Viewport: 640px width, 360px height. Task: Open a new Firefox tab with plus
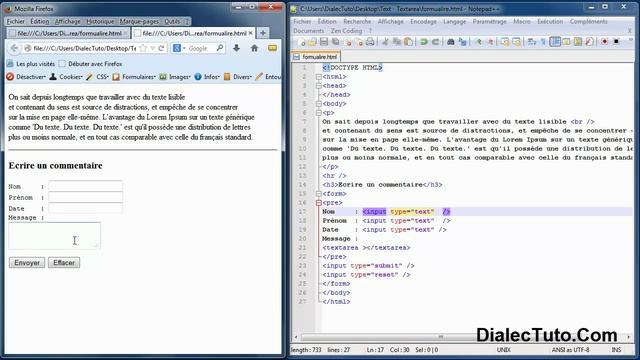pyautogui.click(x=263, y=33)
